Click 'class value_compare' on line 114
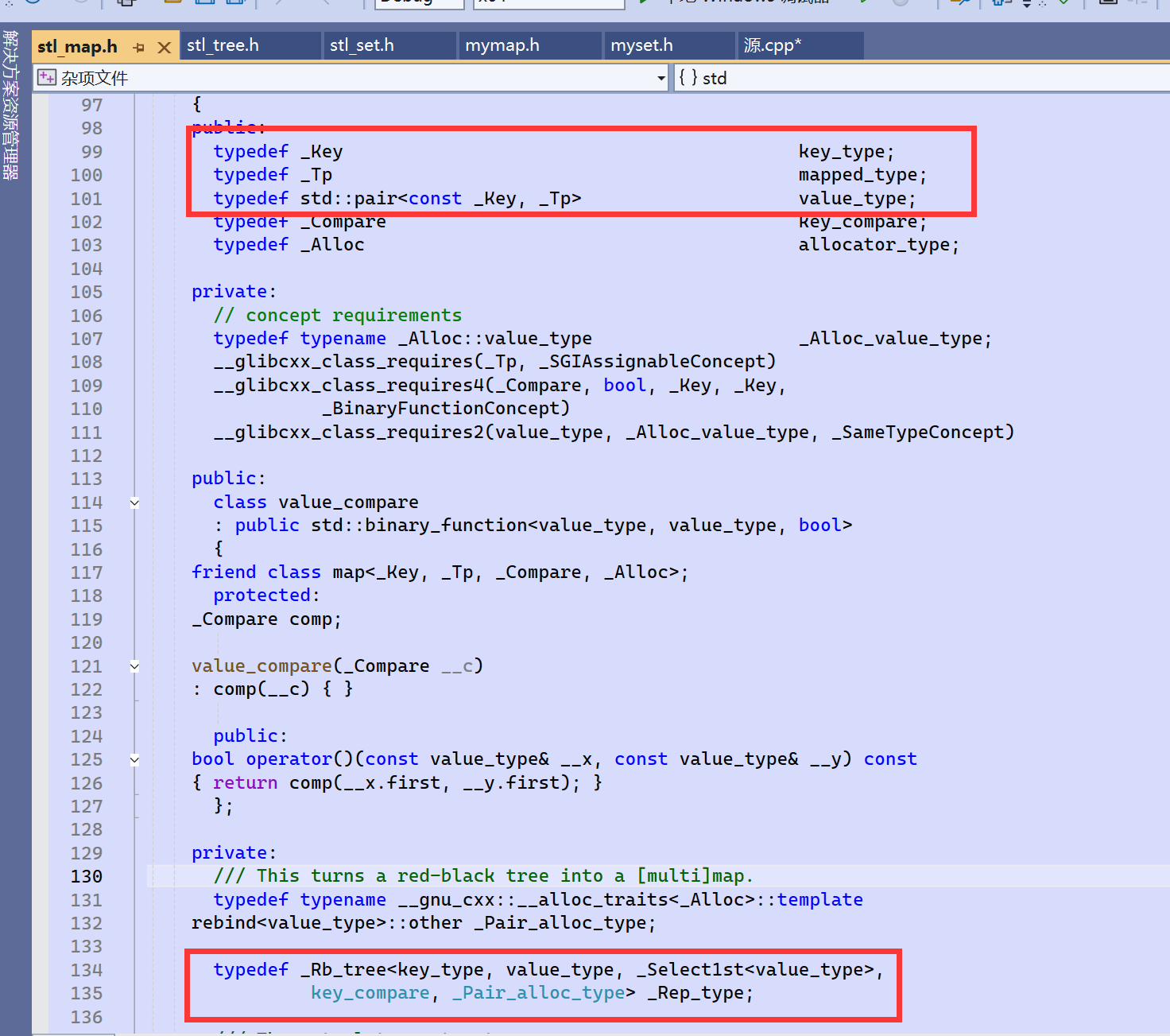 point(316,502)
